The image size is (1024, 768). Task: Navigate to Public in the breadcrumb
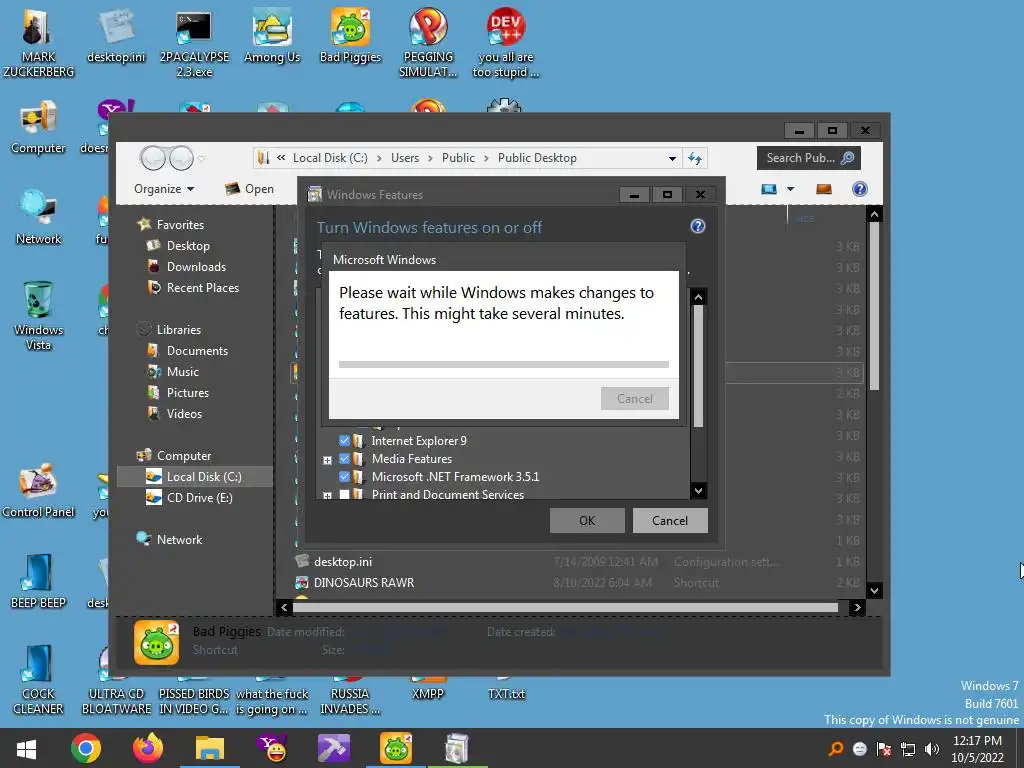tap(458, 158)
